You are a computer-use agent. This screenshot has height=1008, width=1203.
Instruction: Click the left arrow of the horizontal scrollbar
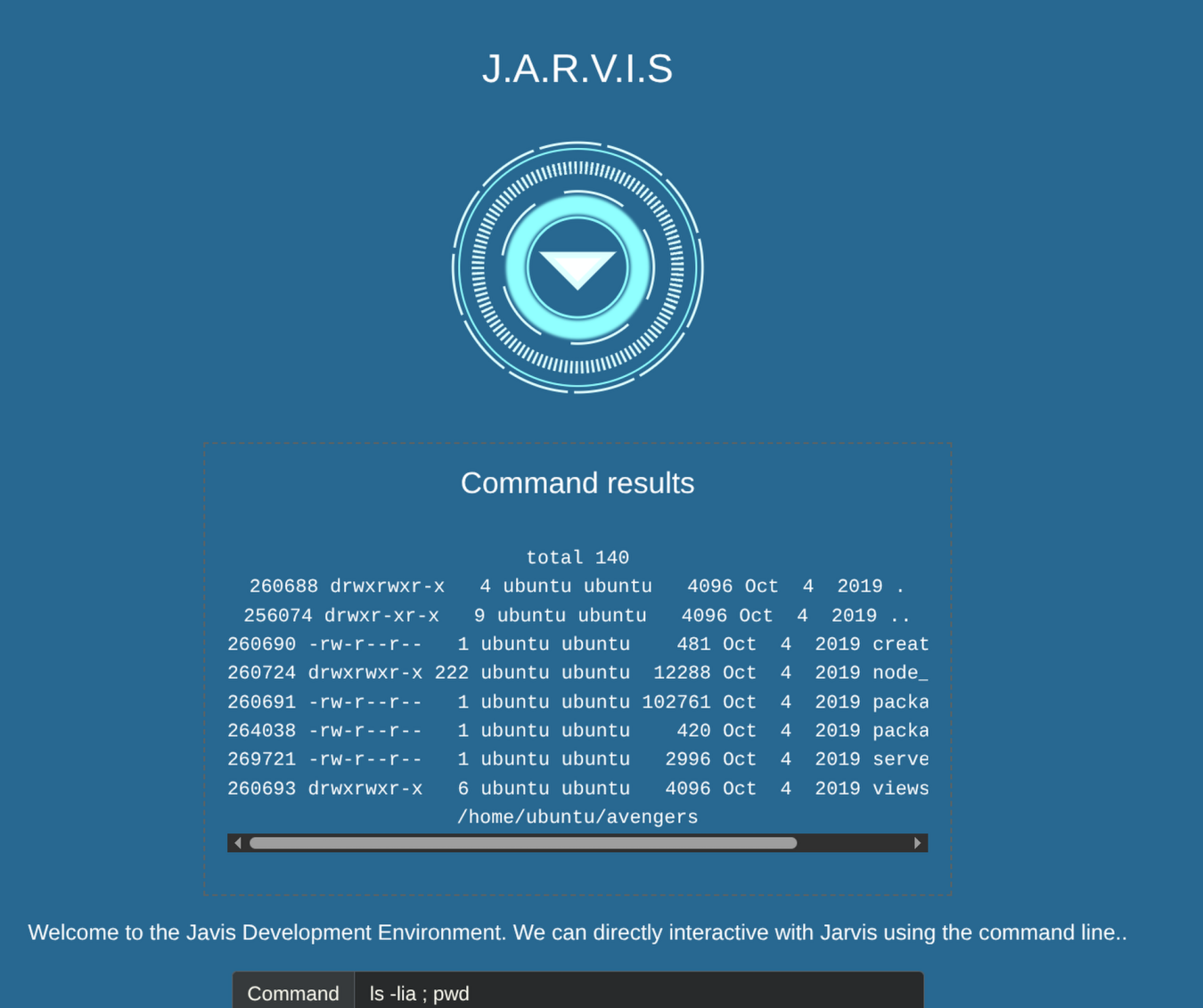tap(238, 843)
